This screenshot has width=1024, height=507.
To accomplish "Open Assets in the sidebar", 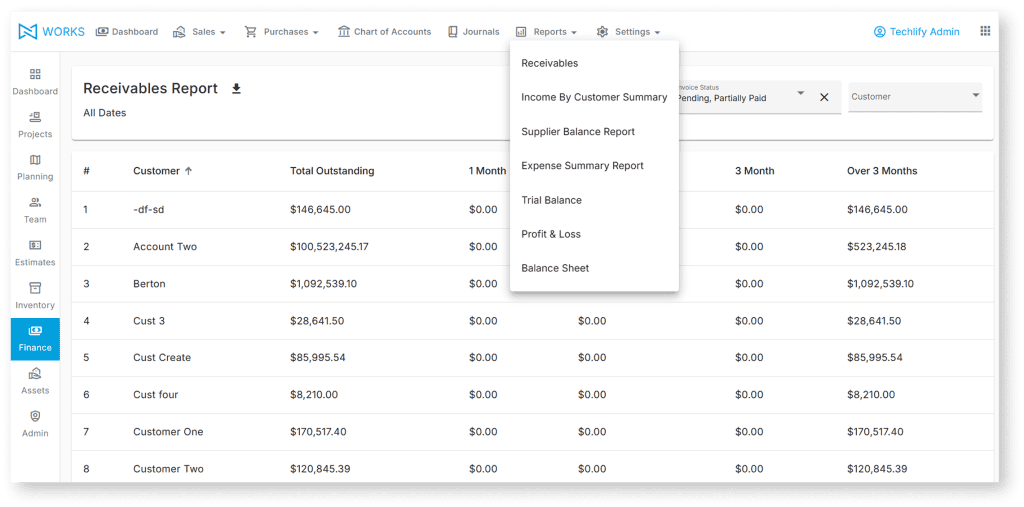I will click(35, 381).
